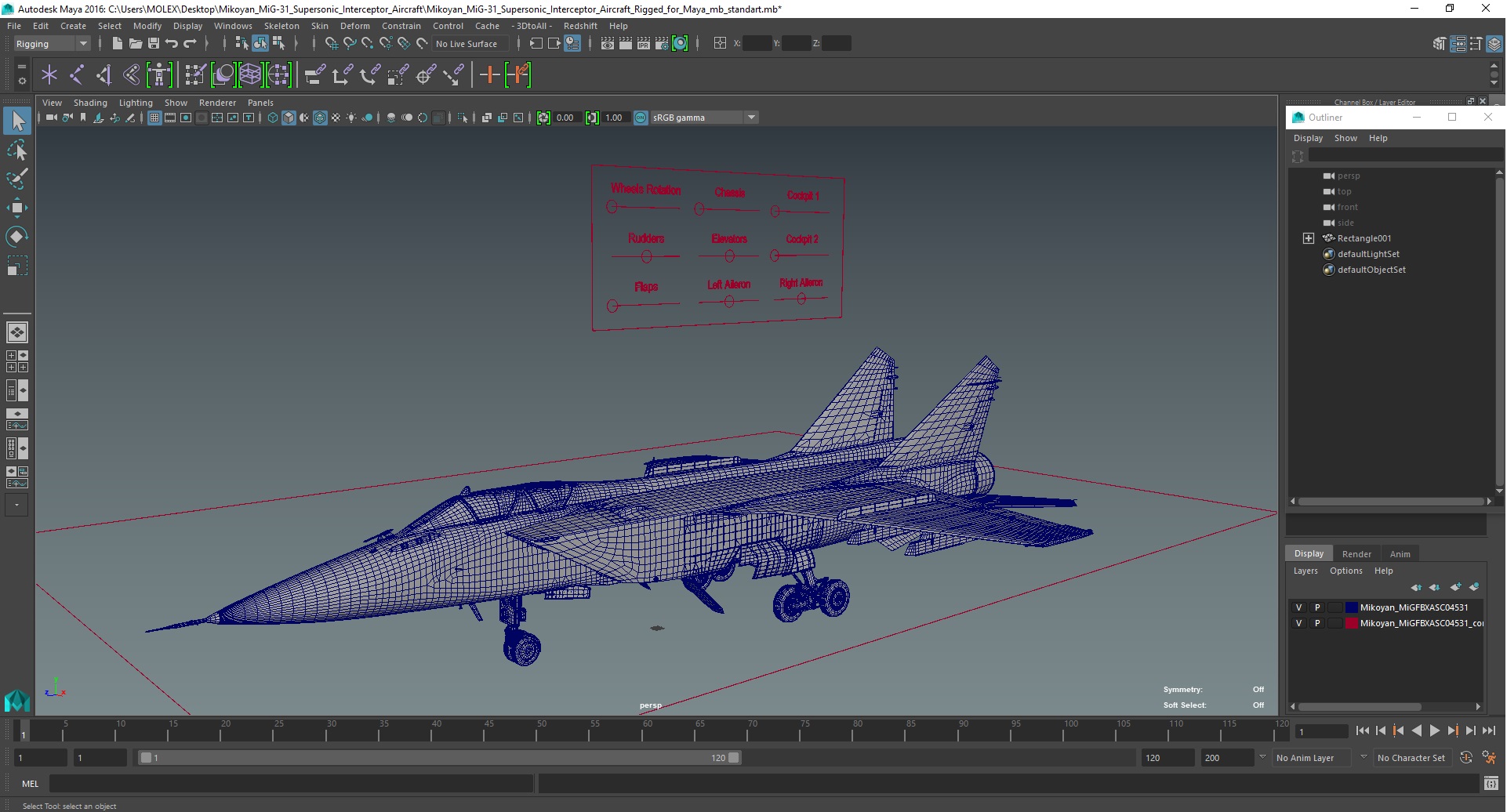Toggle playback P for the Mikoyan_MiGFBXASC04531_co layer
The height and width of the screenshot is (812, 1507).
click(1317, 623)
